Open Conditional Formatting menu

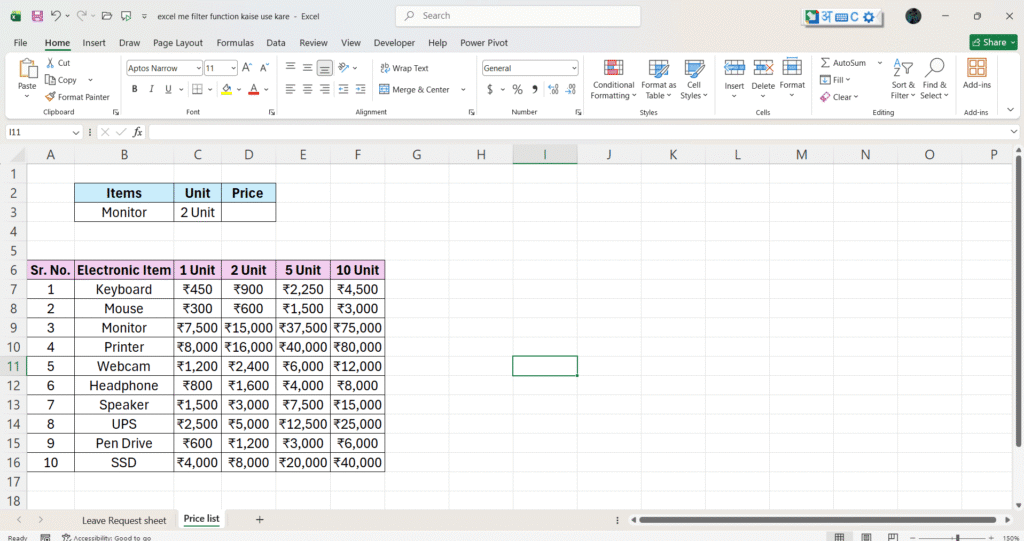coord(613,79)
